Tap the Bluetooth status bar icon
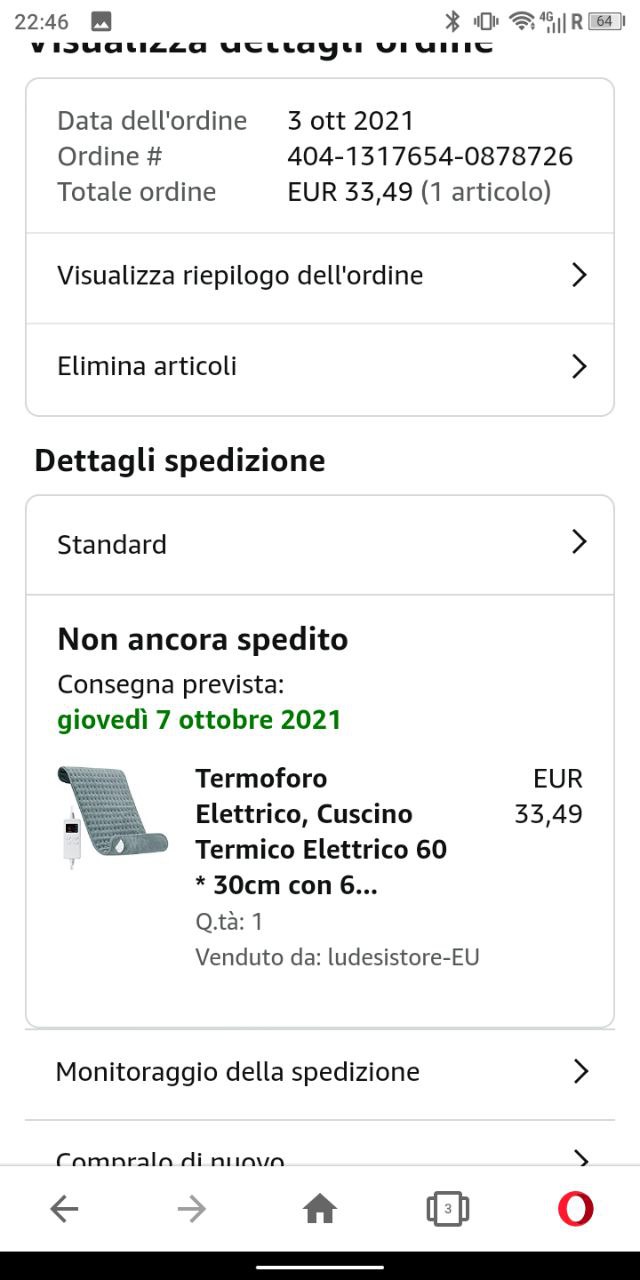 point(452,21)
